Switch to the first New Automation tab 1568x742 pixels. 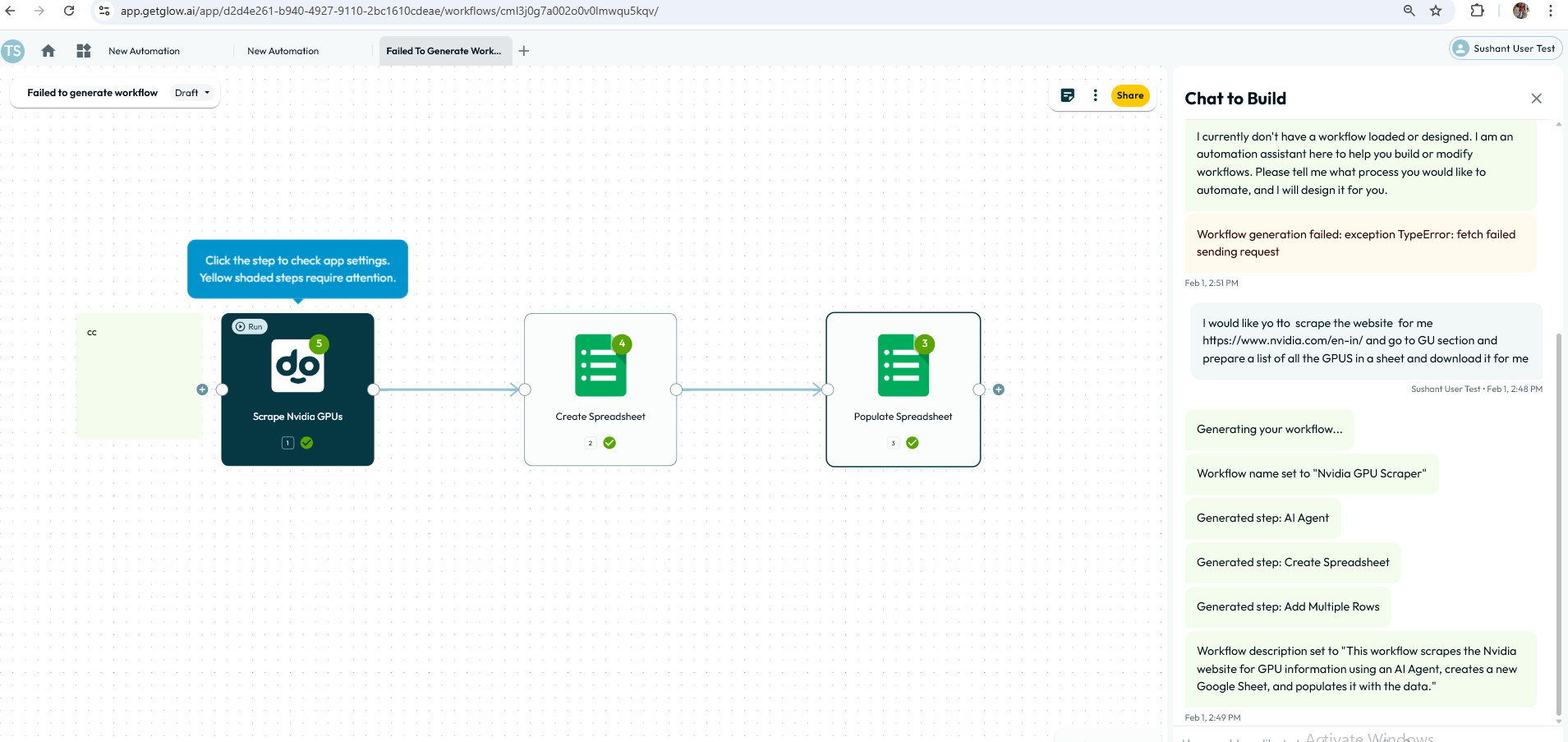point(145,51)
